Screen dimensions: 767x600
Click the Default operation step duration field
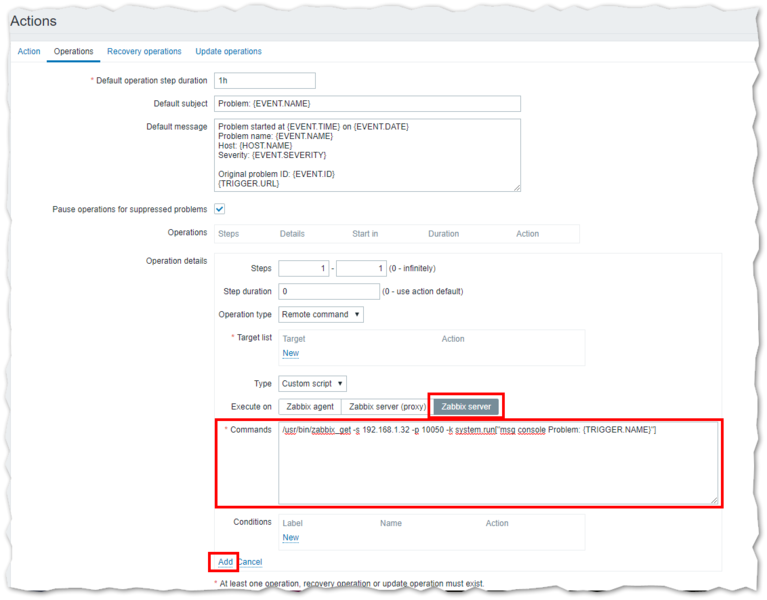(x=265, y=81)
